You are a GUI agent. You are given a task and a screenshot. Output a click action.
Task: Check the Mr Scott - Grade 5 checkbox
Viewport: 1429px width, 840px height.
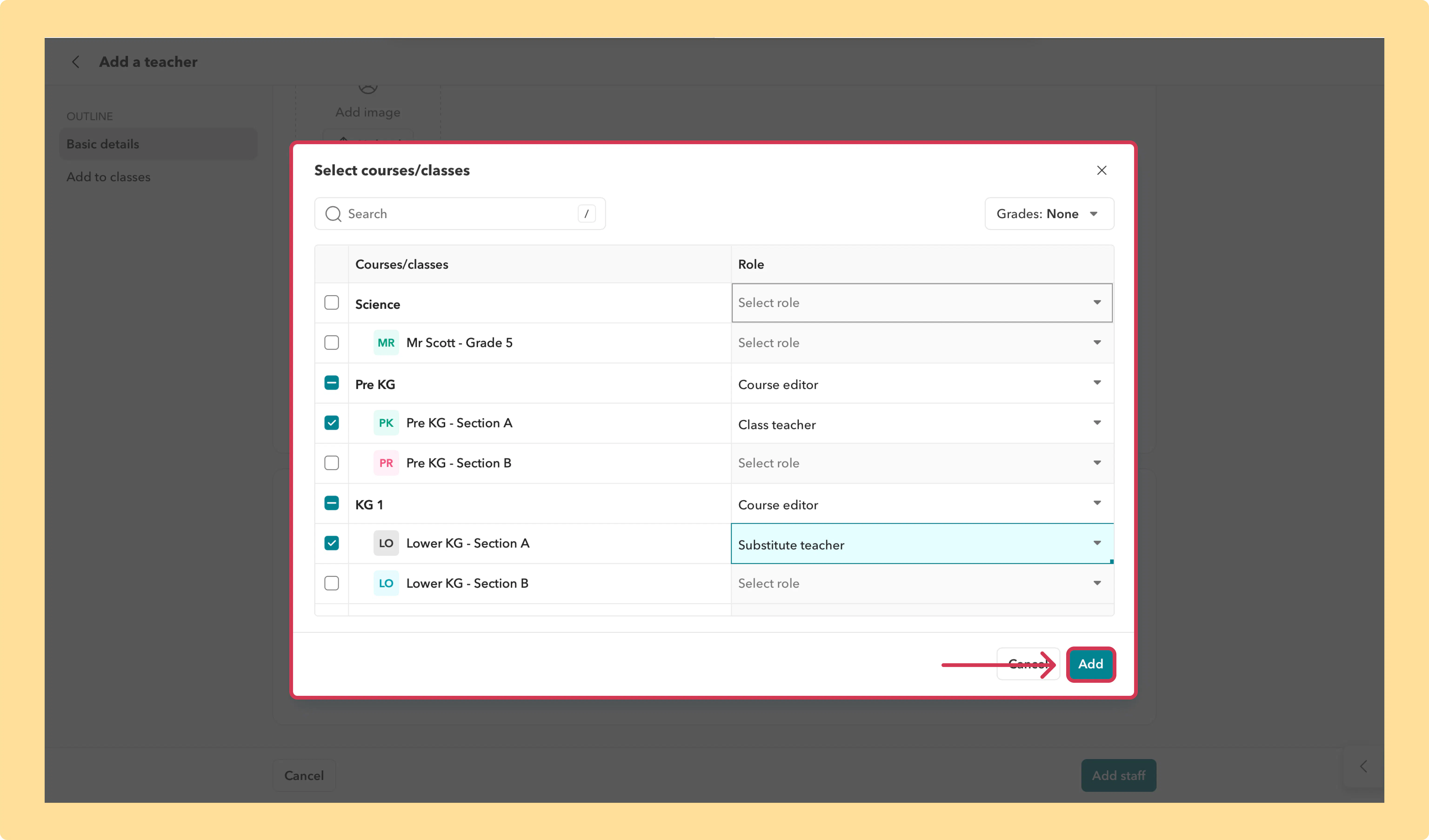click(332, 343)
